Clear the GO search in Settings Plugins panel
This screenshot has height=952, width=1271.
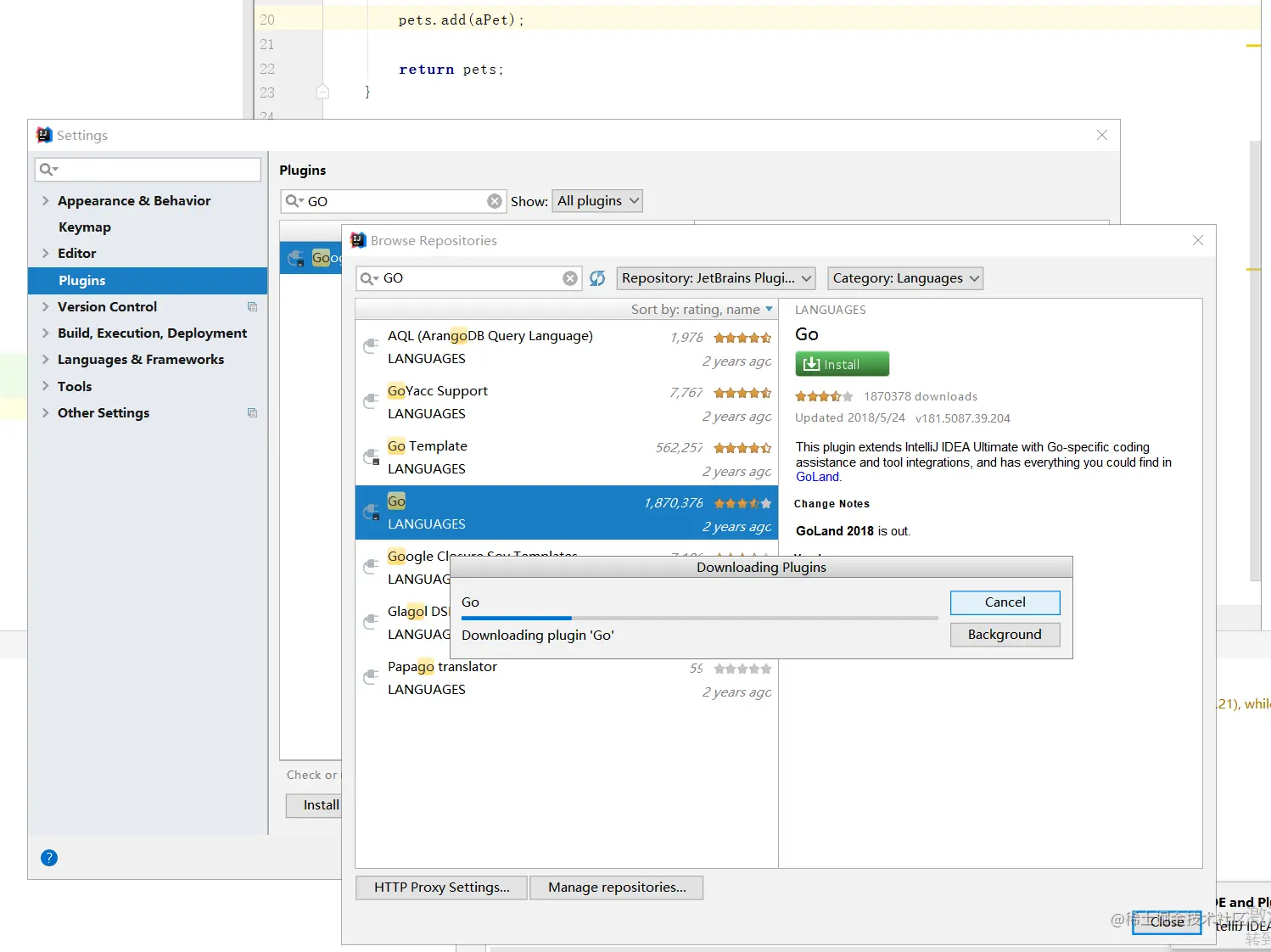click(x=495, y=201)
